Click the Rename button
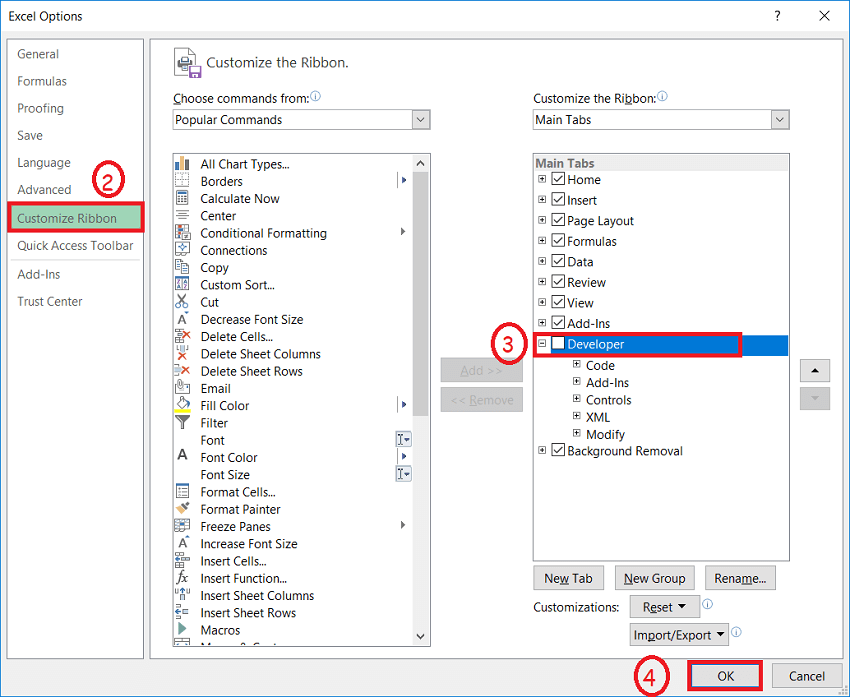This screenshot has height=697, width=850. (x=740, y=578)
